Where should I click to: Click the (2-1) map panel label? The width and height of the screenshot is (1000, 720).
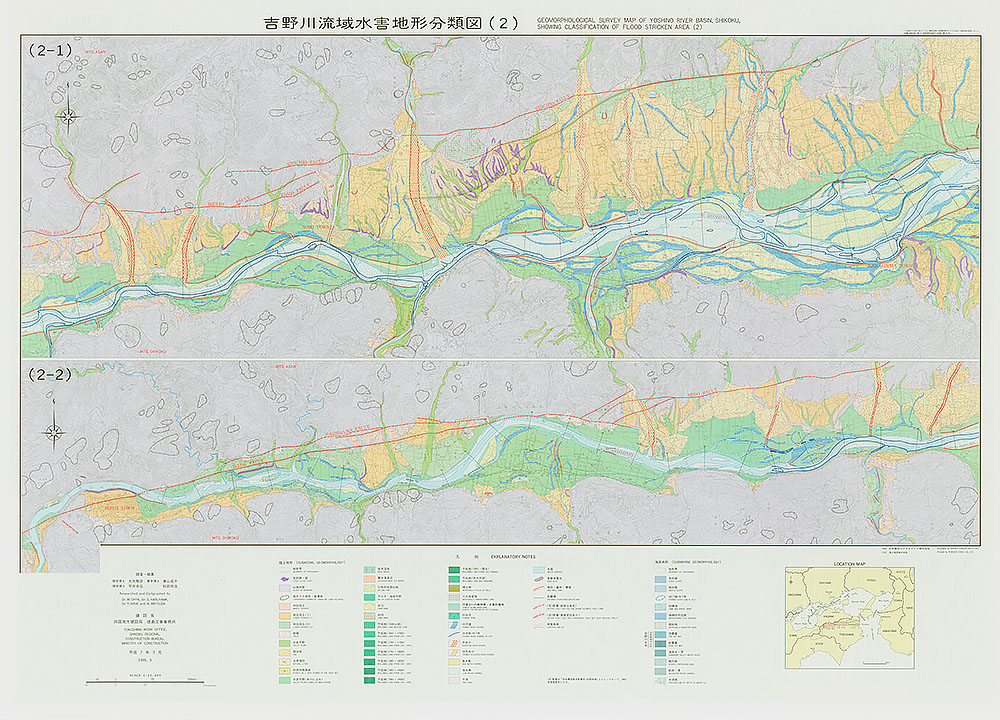click(51, 49)
